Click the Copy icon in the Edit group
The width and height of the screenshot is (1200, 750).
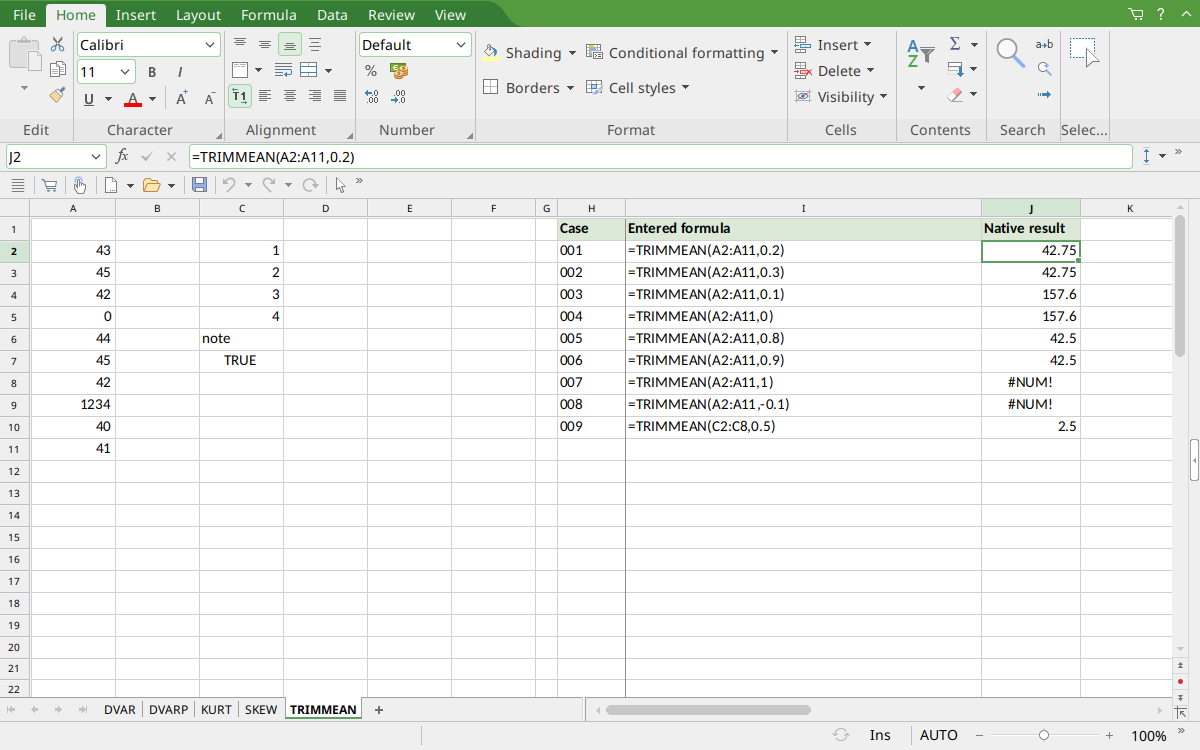[x=57, y=70]
